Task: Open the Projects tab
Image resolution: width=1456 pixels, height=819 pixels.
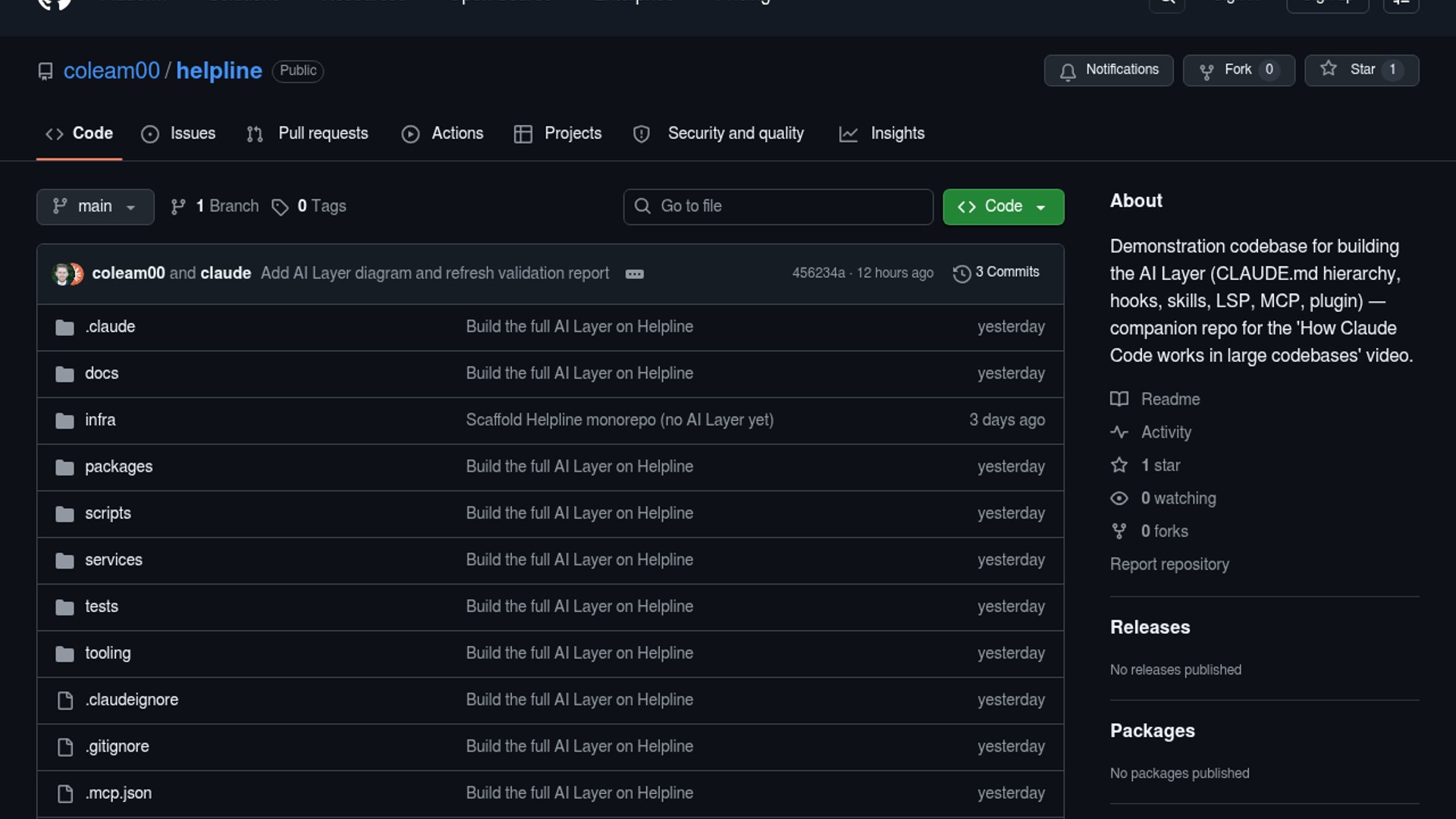Action: click(557, 133)
